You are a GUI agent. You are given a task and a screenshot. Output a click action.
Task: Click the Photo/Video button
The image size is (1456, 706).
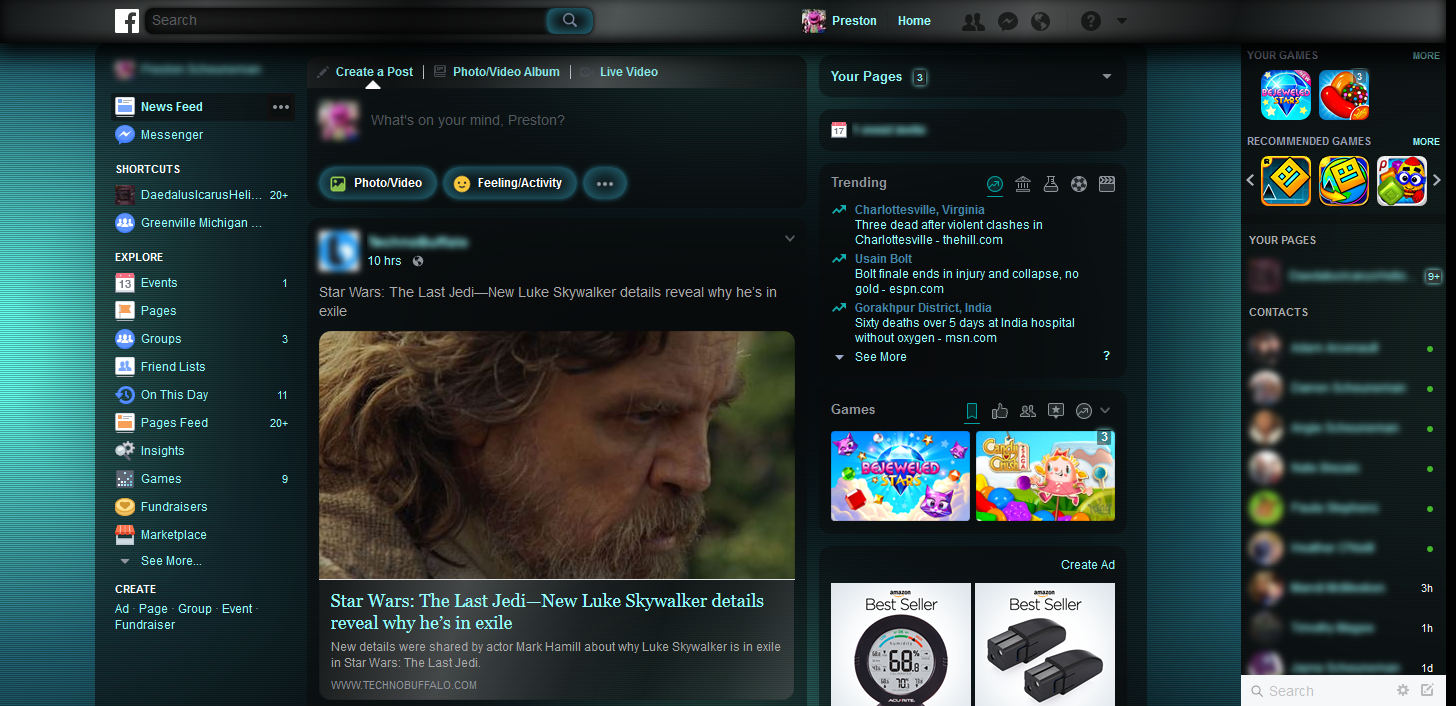pos(379,184)
